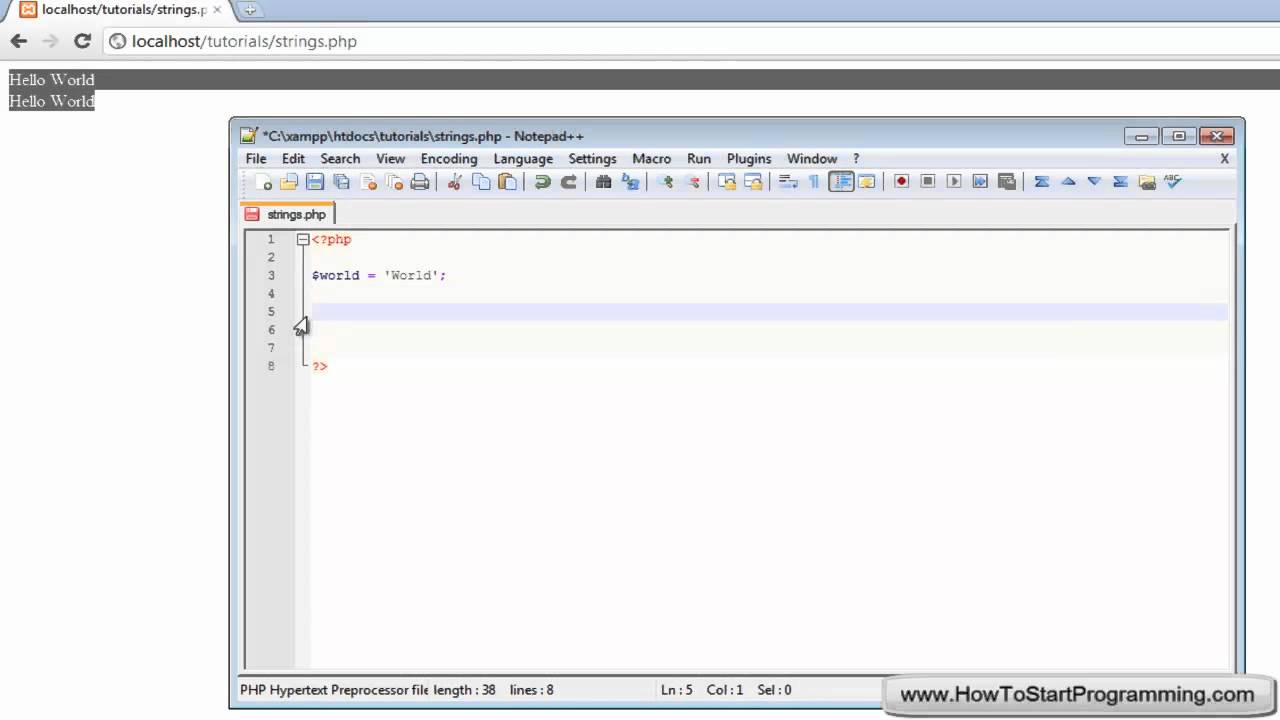Open the Replace dialog icon
The height and width of the screenshot is (720, 1280).
pos(630,182)
